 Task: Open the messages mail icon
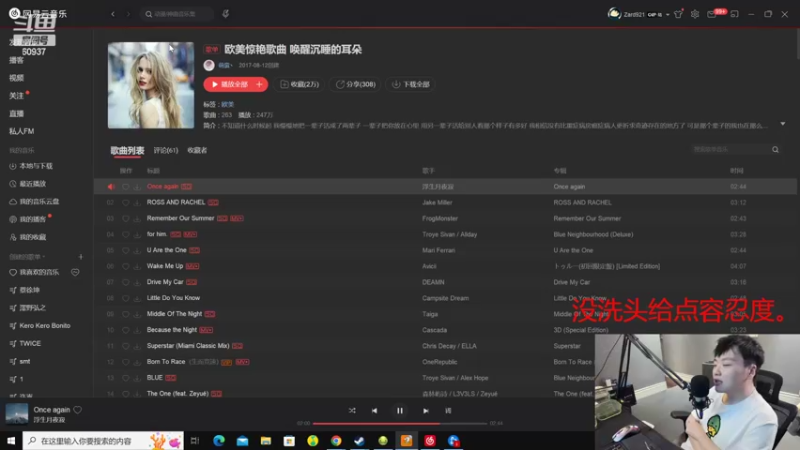pyautogui.click(x=711, y=14)
